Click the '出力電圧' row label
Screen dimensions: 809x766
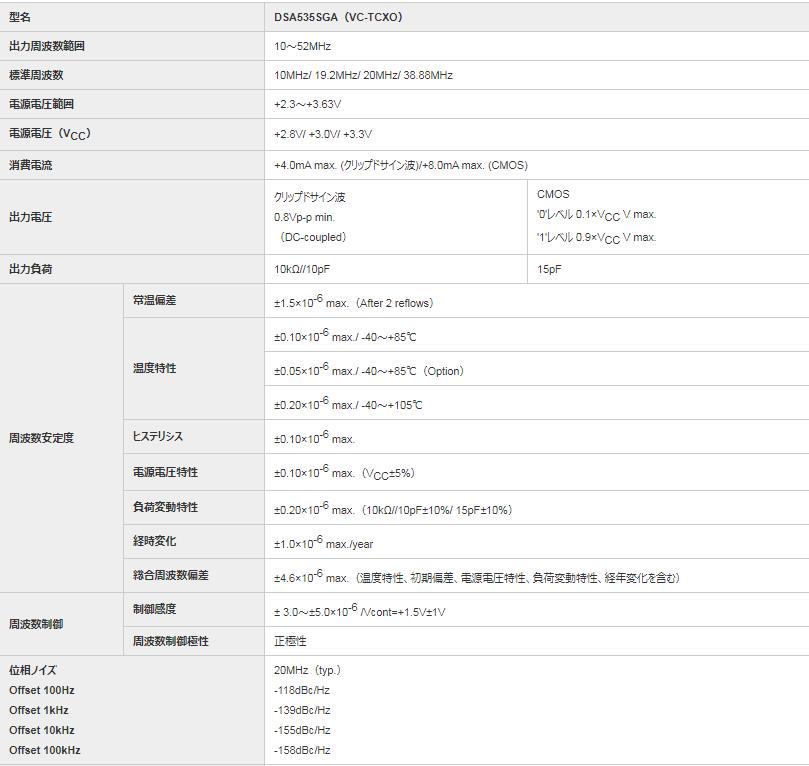coord(30,217)
